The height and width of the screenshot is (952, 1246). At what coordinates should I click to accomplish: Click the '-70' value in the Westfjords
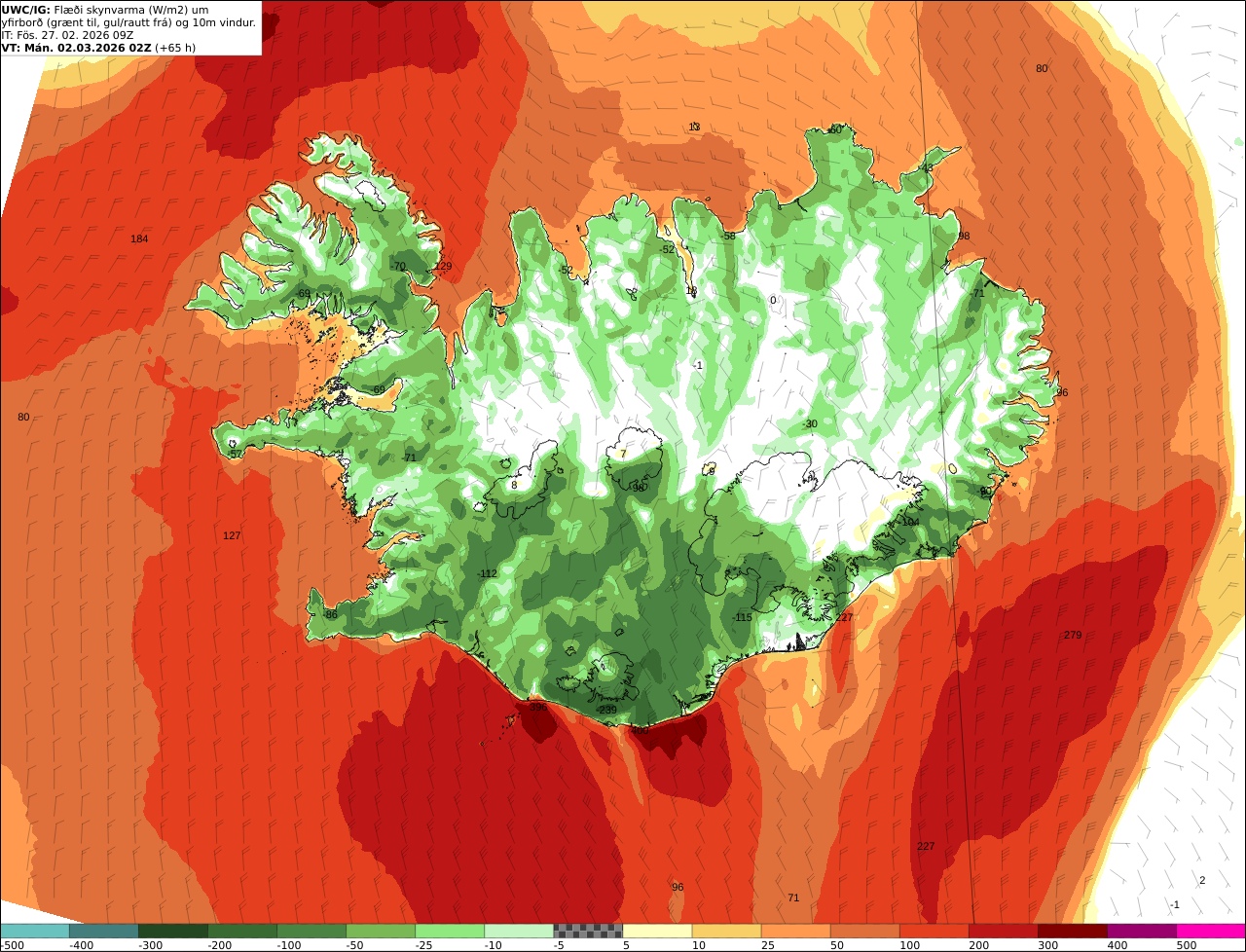tap(398, 267)
